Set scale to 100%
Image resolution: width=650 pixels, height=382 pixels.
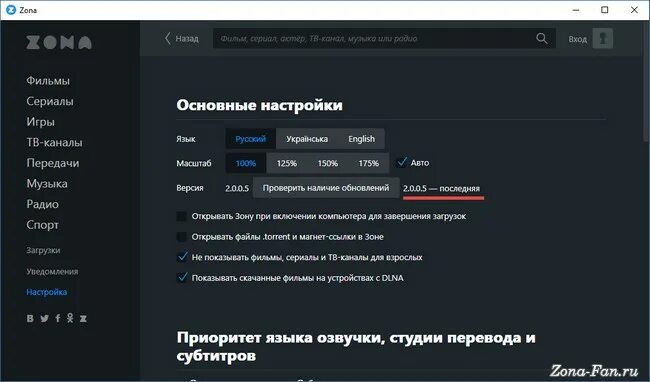click(246, 163)
